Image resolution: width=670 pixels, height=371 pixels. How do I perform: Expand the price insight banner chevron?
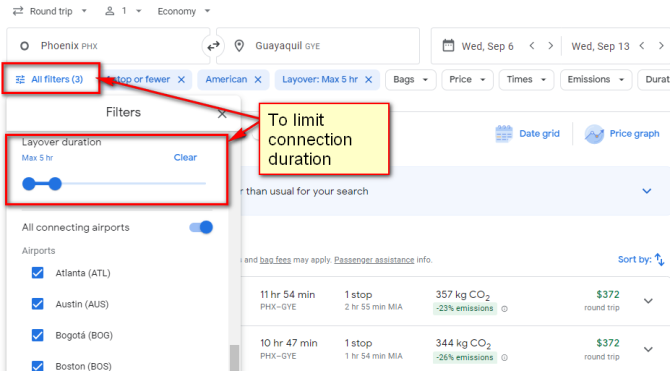point(647,191)
